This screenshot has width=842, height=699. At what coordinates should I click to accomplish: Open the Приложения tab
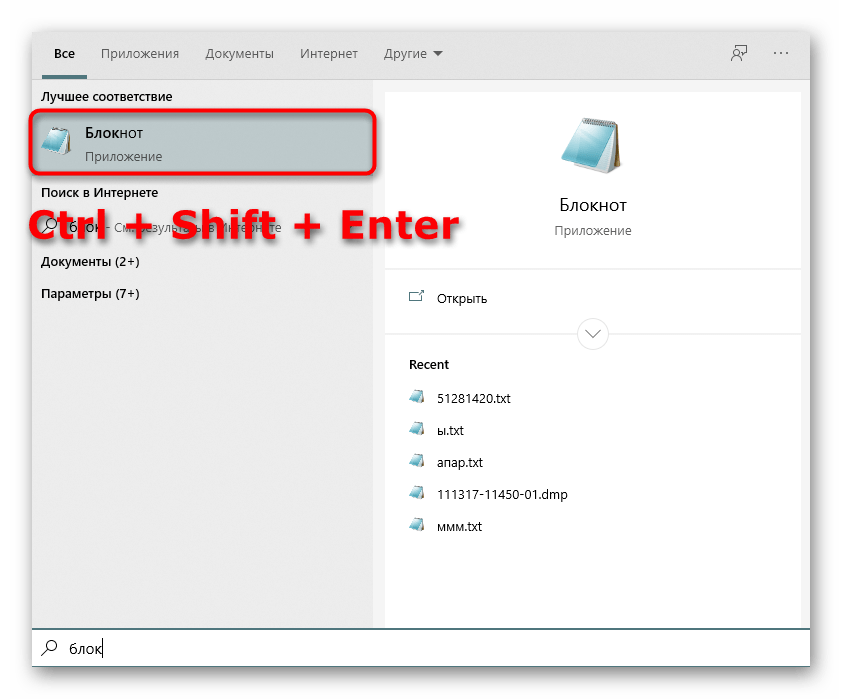(x=140, y=54)
